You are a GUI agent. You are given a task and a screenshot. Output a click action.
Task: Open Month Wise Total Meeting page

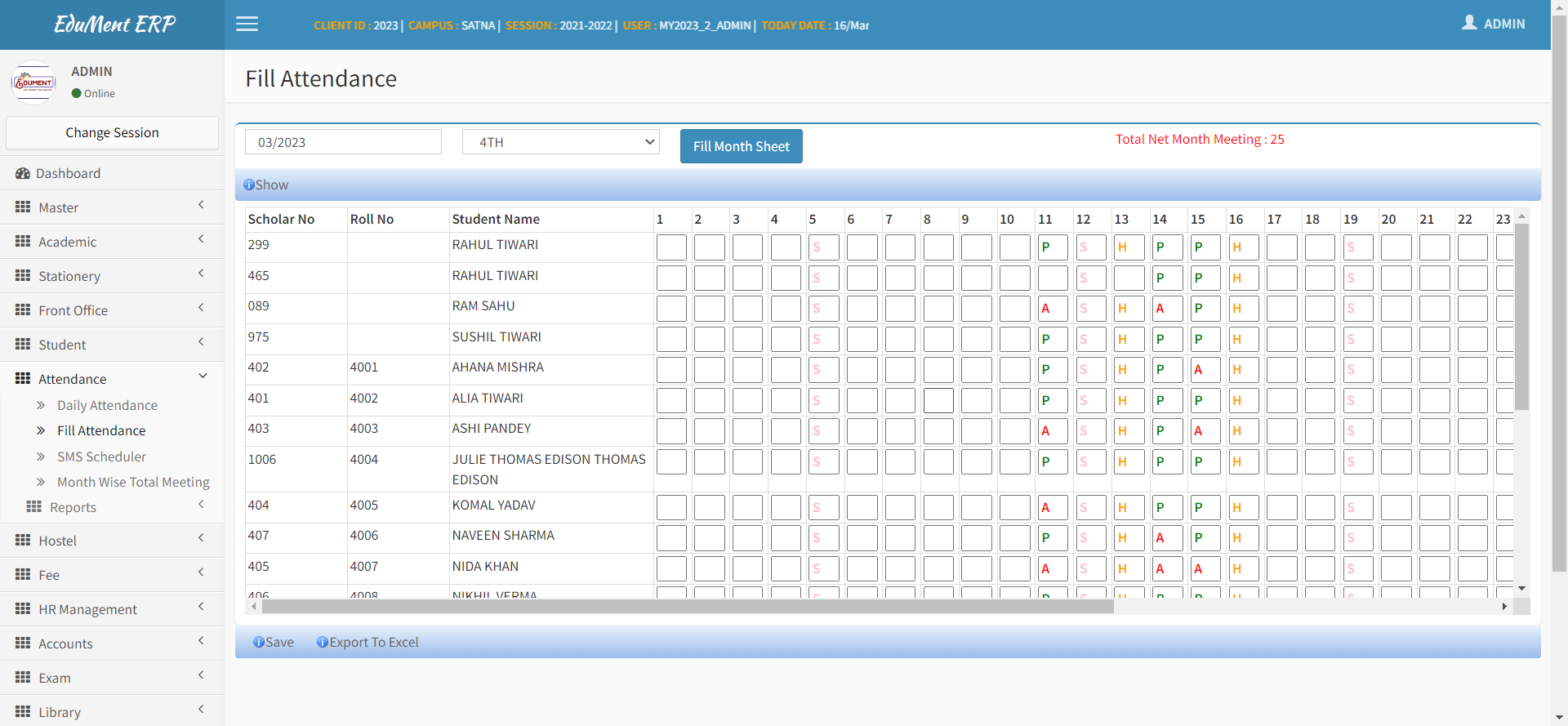pos(133,482)
